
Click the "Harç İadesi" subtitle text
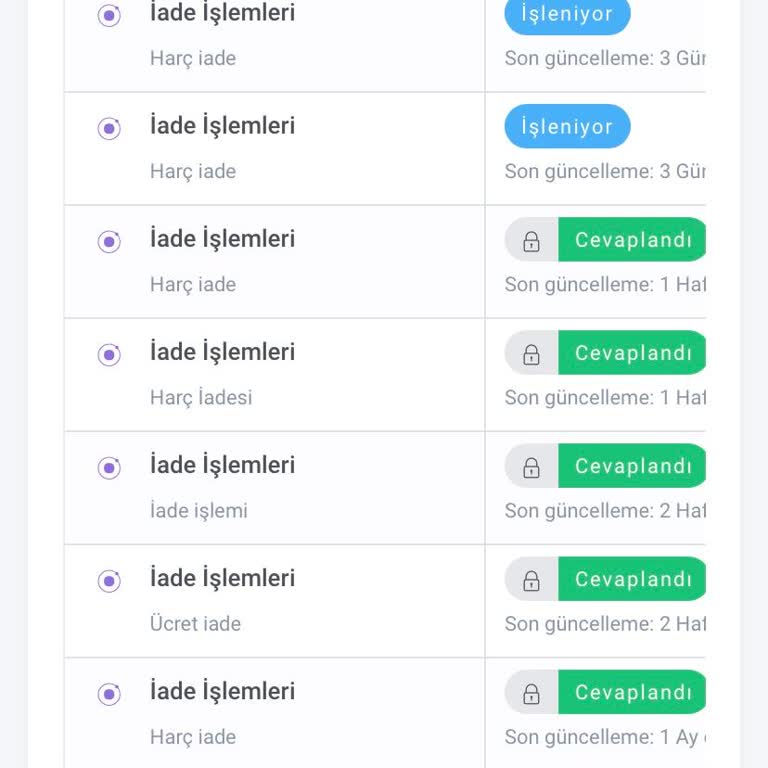[201, 398]
